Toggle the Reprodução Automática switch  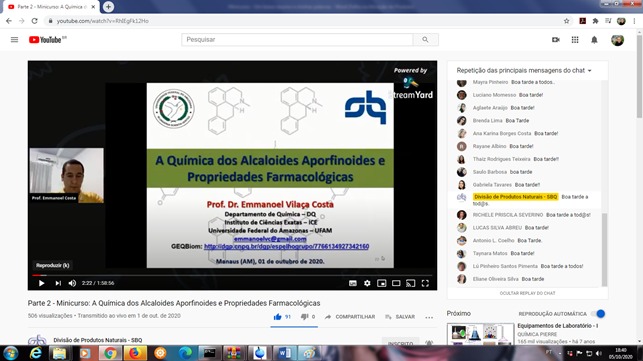598,314
